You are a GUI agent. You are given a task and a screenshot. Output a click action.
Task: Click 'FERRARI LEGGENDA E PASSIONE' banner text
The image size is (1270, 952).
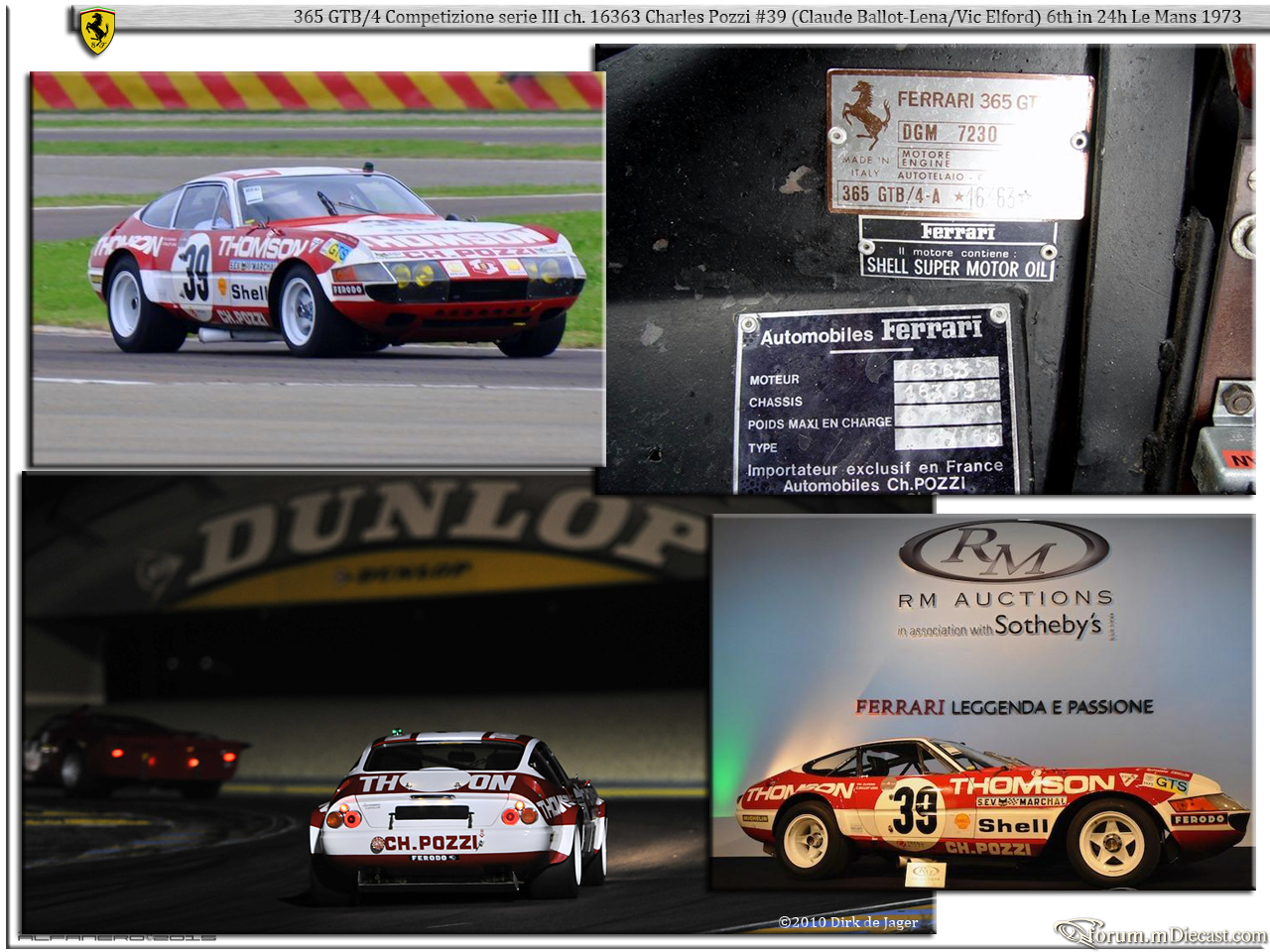point(1004,707)
